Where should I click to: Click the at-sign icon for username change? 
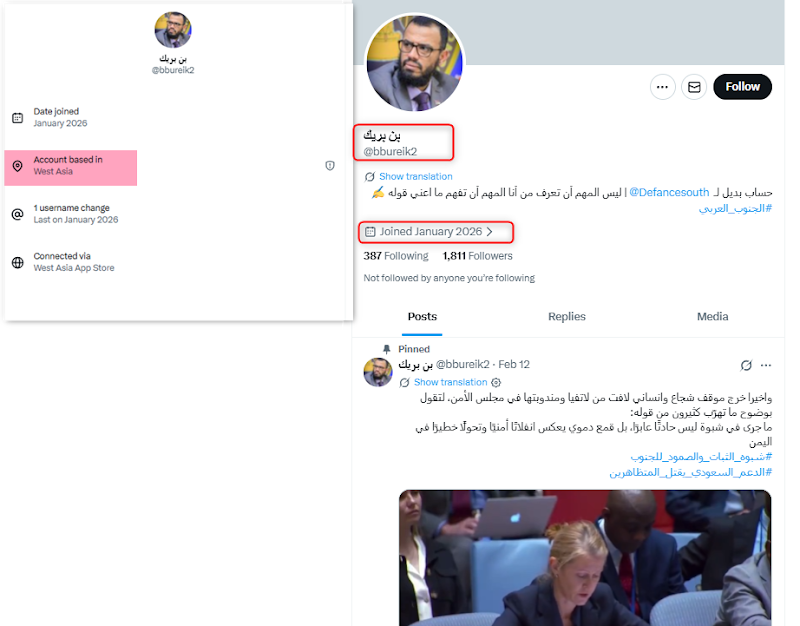coord(17,214)
